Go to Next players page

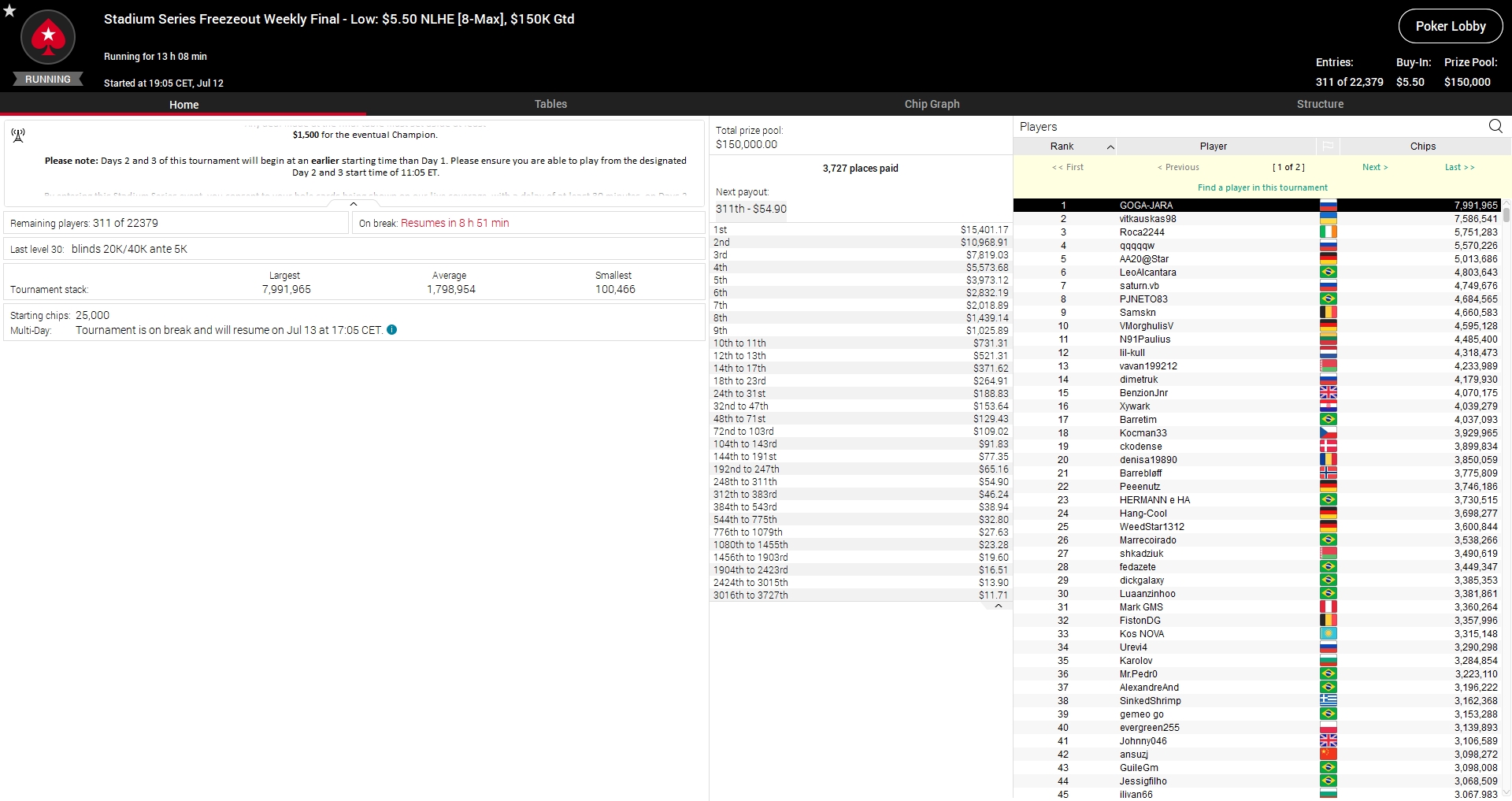[1375, 167]
